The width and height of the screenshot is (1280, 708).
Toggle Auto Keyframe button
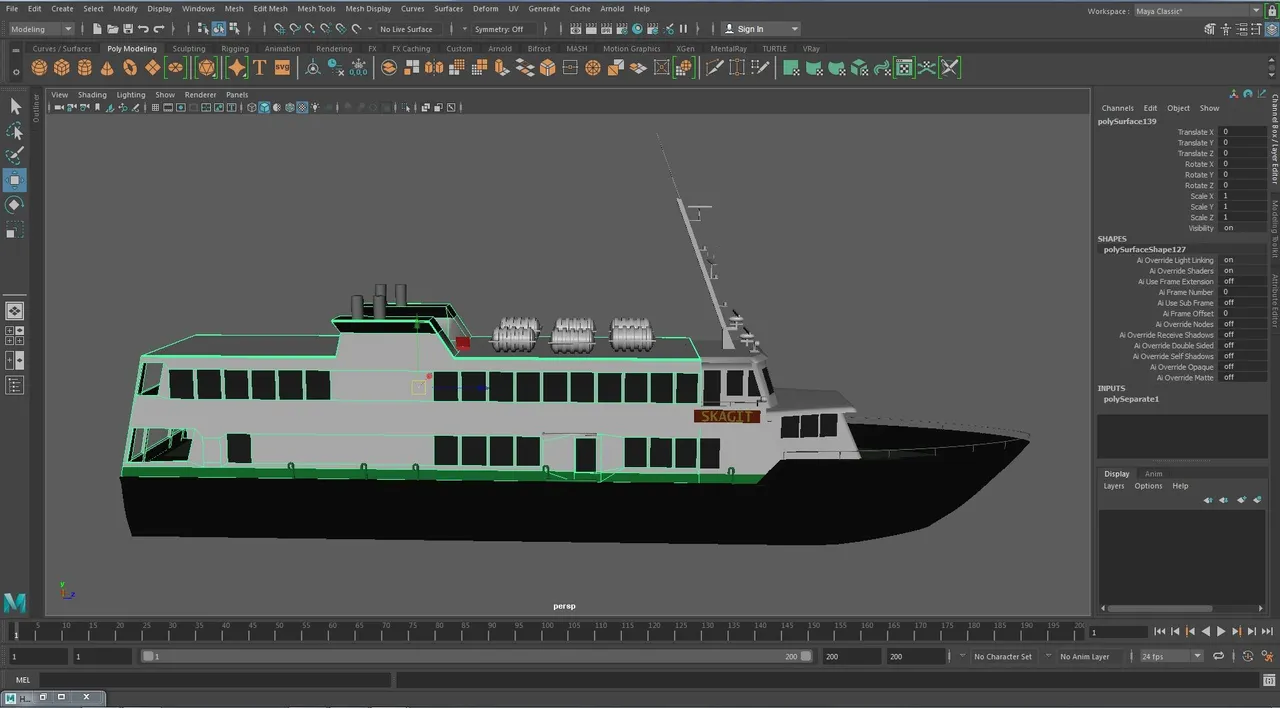pyautogui.click(x=1247, y=656)
